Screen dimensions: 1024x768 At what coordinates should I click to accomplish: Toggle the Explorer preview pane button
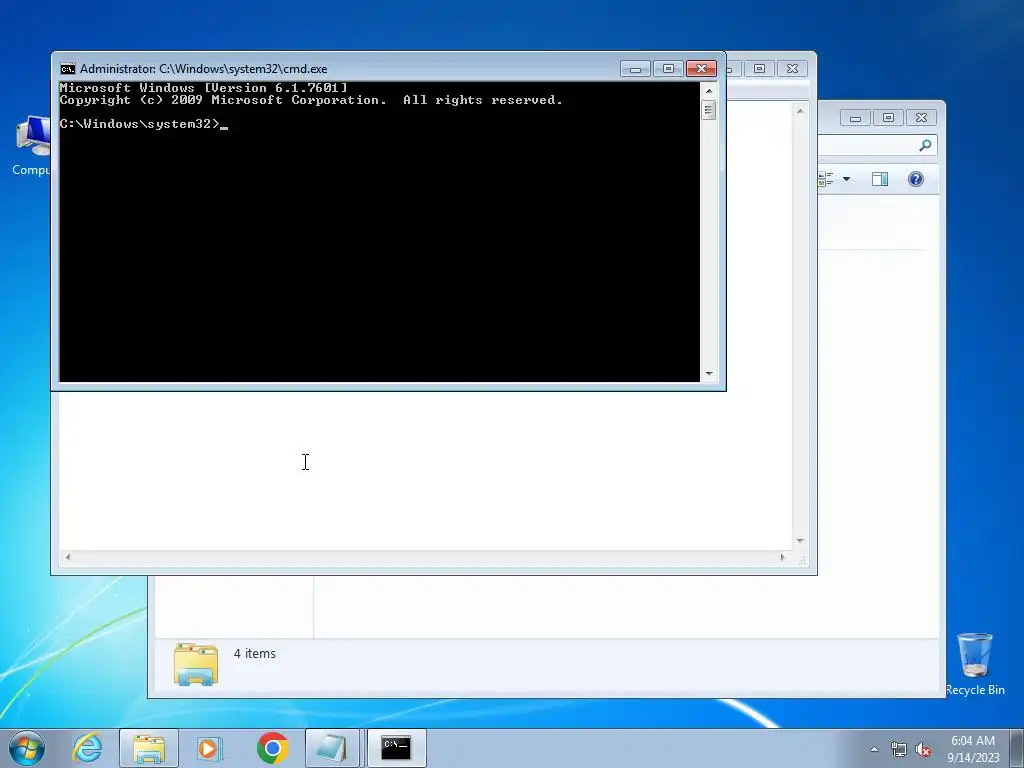(x=880, y=179)
